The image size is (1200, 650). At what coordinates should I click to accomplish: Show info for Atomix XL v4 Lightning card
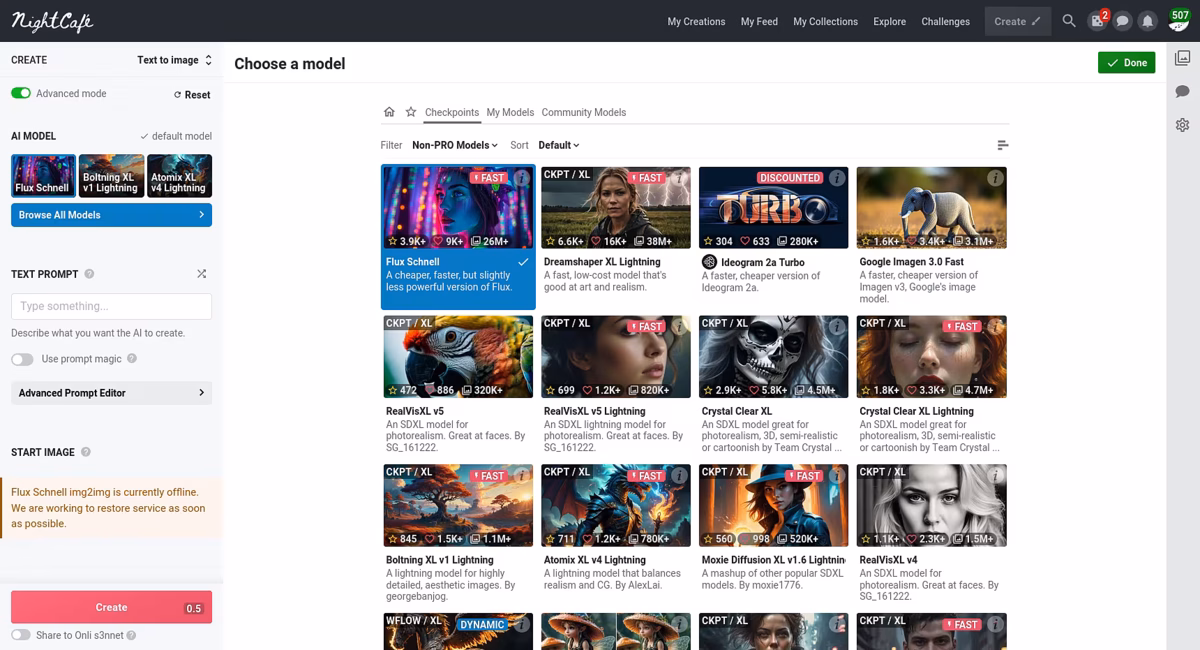click(x=679, y=476)
